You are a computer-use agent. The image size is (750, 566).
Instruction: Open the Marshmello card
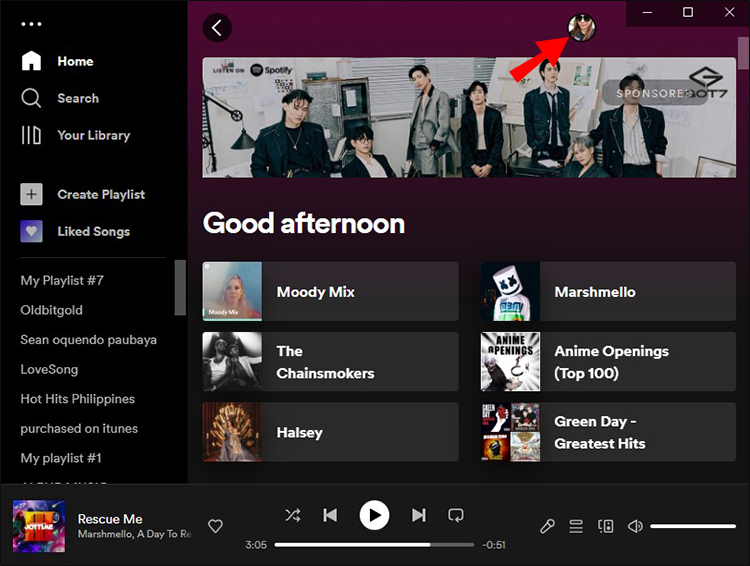click(608, 291)
